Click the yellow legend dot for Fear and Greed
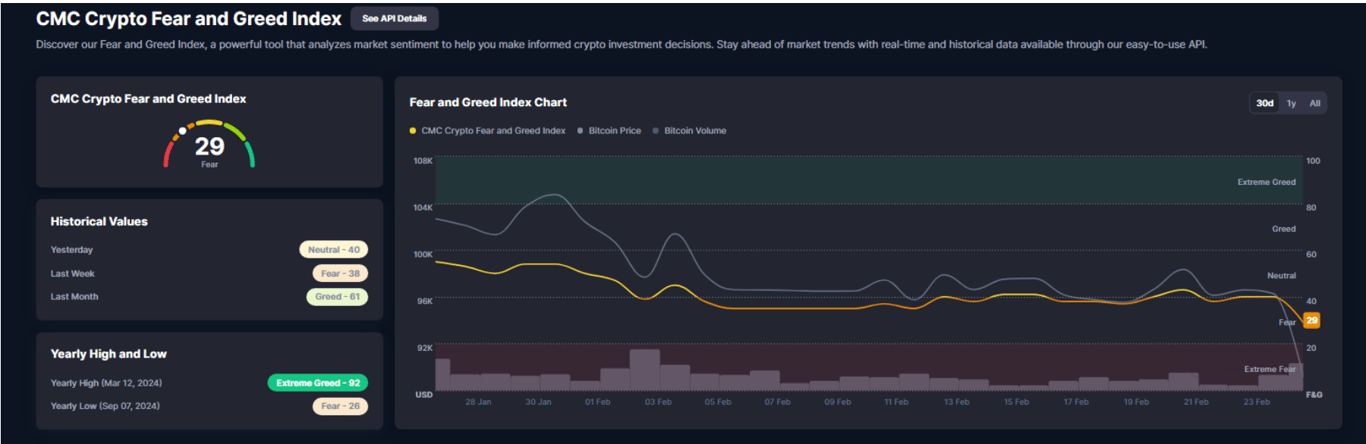 413,131
